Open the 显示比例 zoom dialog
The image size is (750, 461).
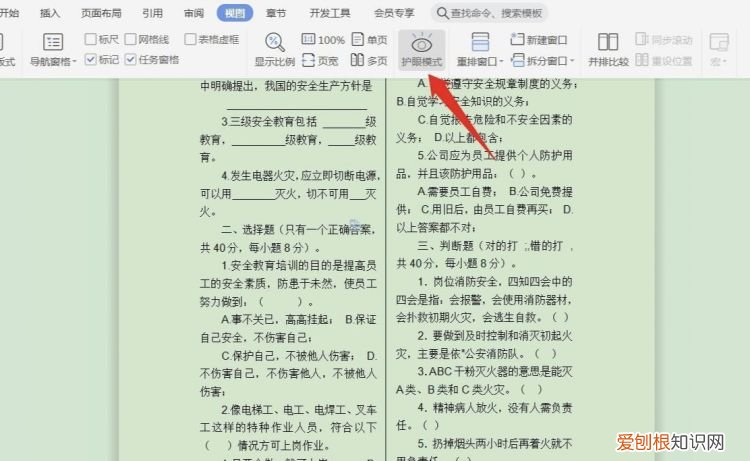[x=275, y=50]
